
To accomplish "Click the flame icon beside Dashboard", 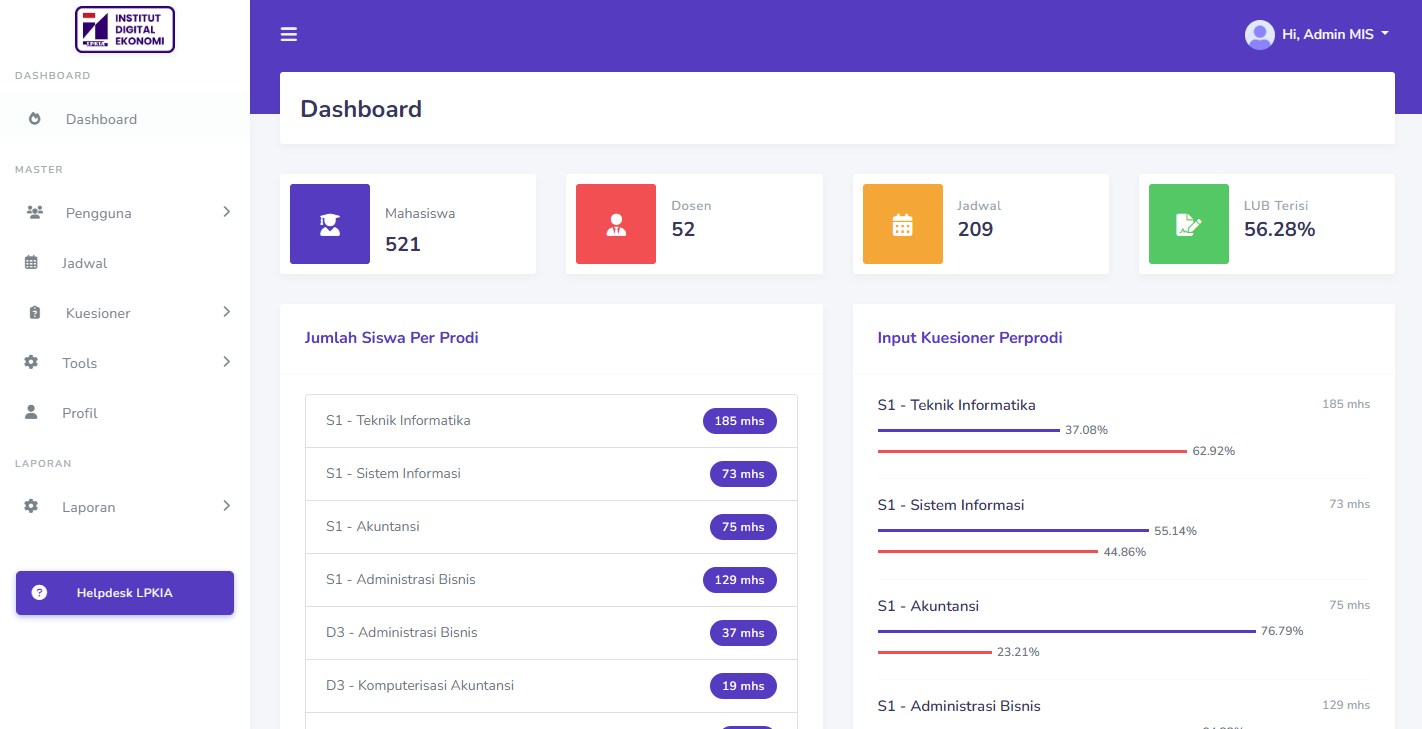I will point(35,119).
